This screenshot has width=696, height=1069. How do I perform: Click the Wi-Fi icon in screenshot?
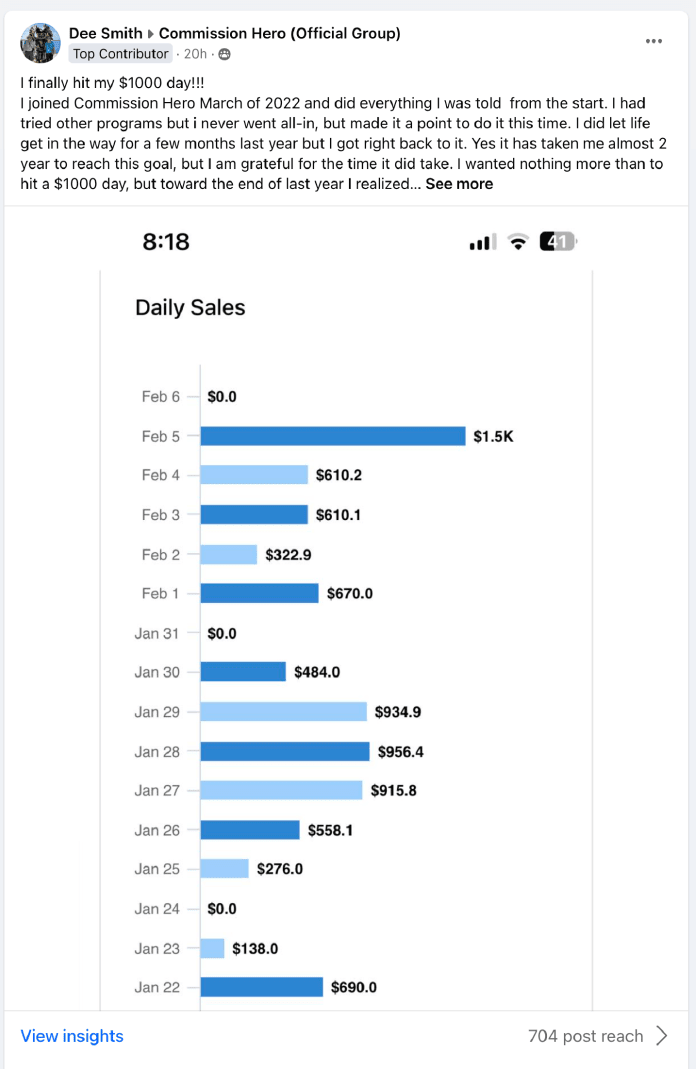517,242
